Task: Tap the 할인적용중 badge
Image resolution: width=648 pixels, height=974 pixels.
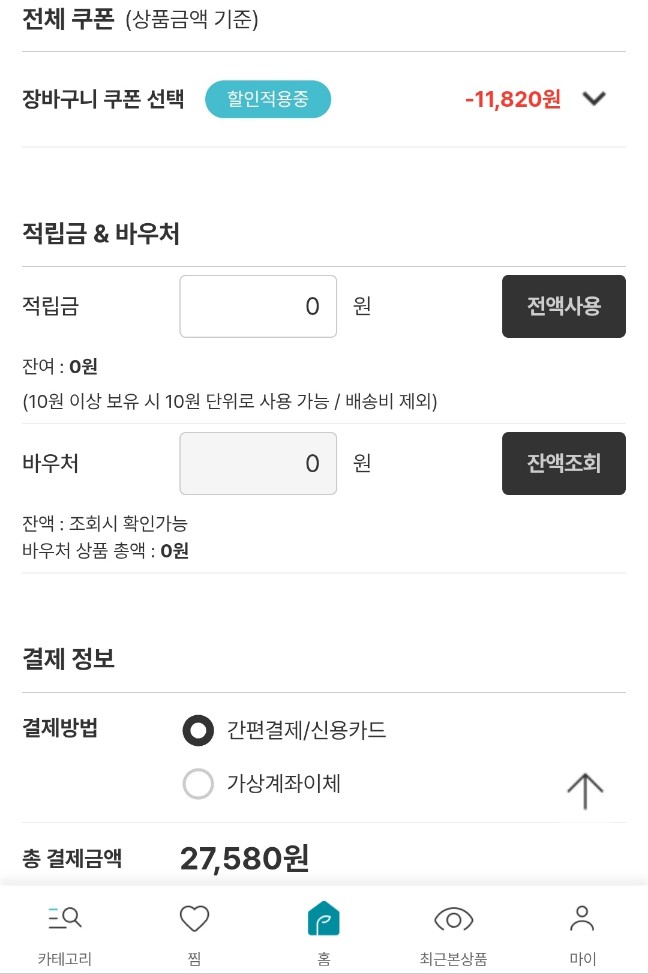Action: (x=268, y=99)
